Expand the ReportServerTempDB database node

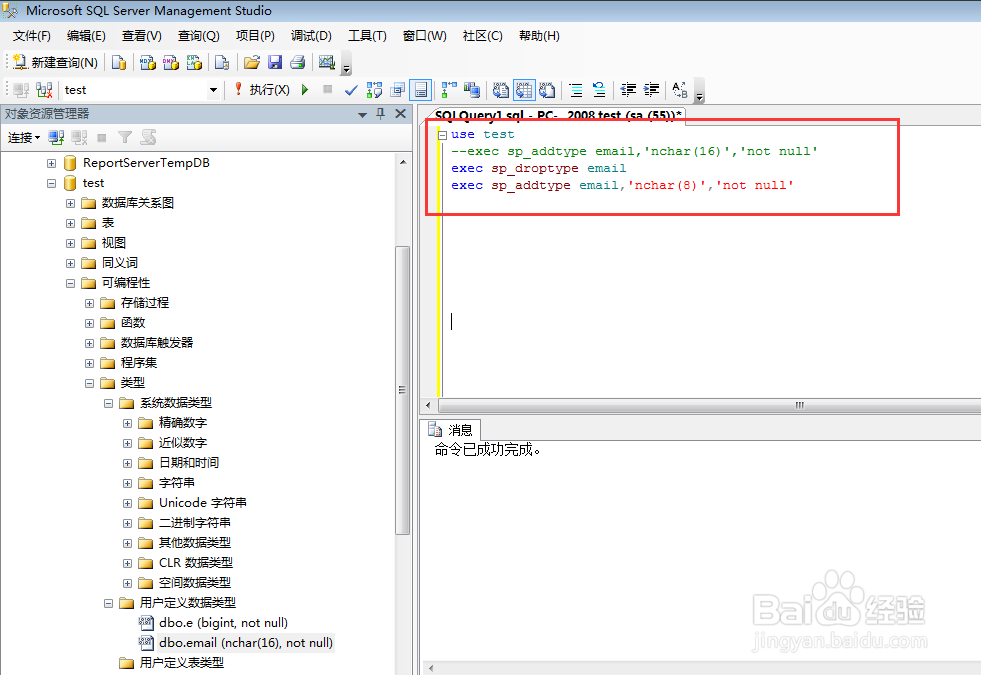[x=51, y=163]
